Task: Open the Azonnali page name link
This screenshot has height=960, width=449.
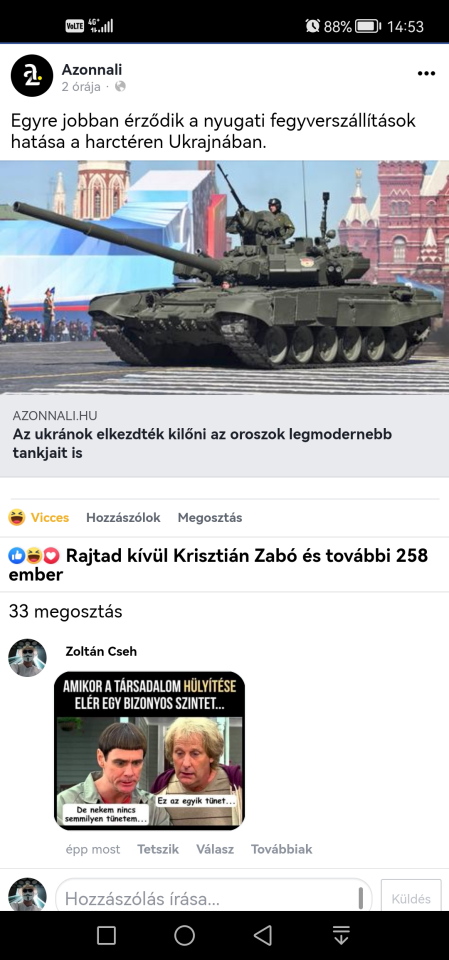Action: [92, 70]
